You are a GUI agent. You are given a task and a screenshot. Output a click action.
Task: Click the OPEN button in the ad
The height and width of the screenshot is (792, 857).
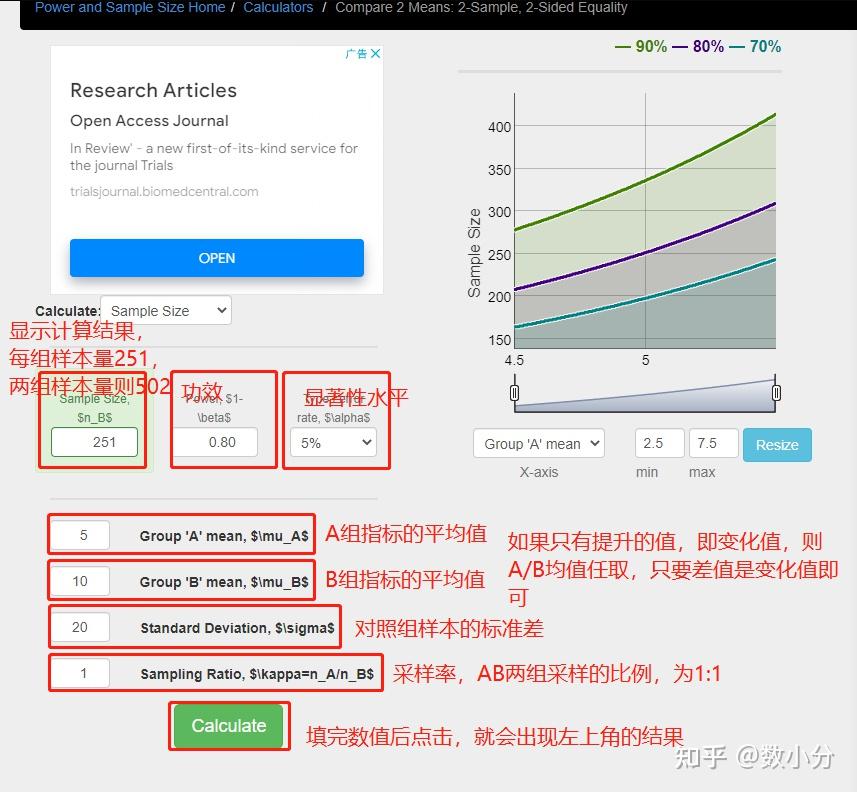[216, 258]
